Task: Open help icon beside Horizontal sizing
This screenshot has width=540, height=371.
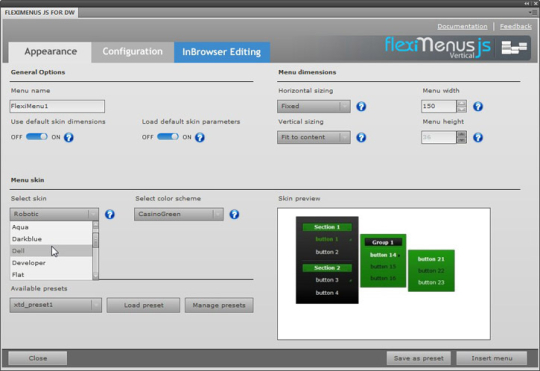Action: (x=361, y=106)
